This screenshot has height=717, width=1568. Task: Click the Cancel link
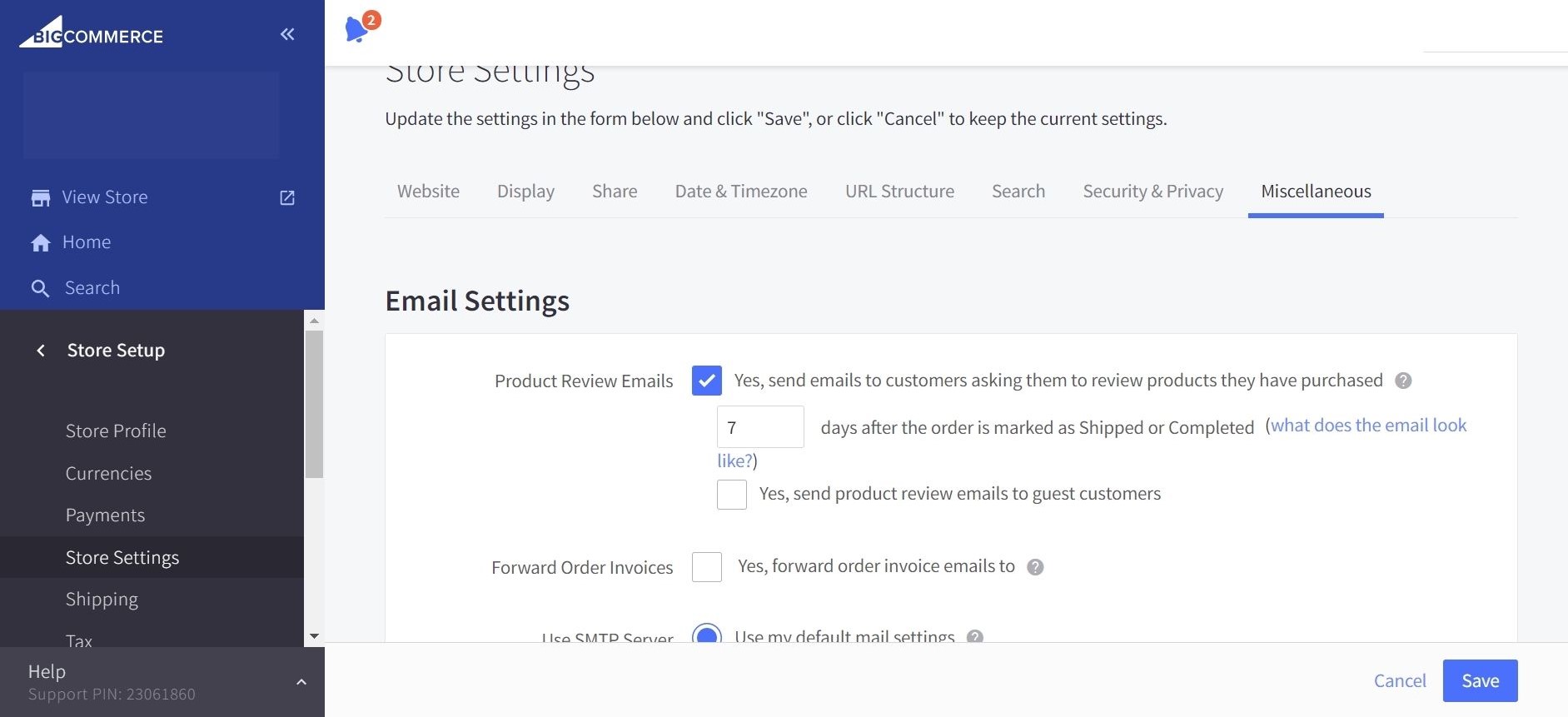(1399, 680)
